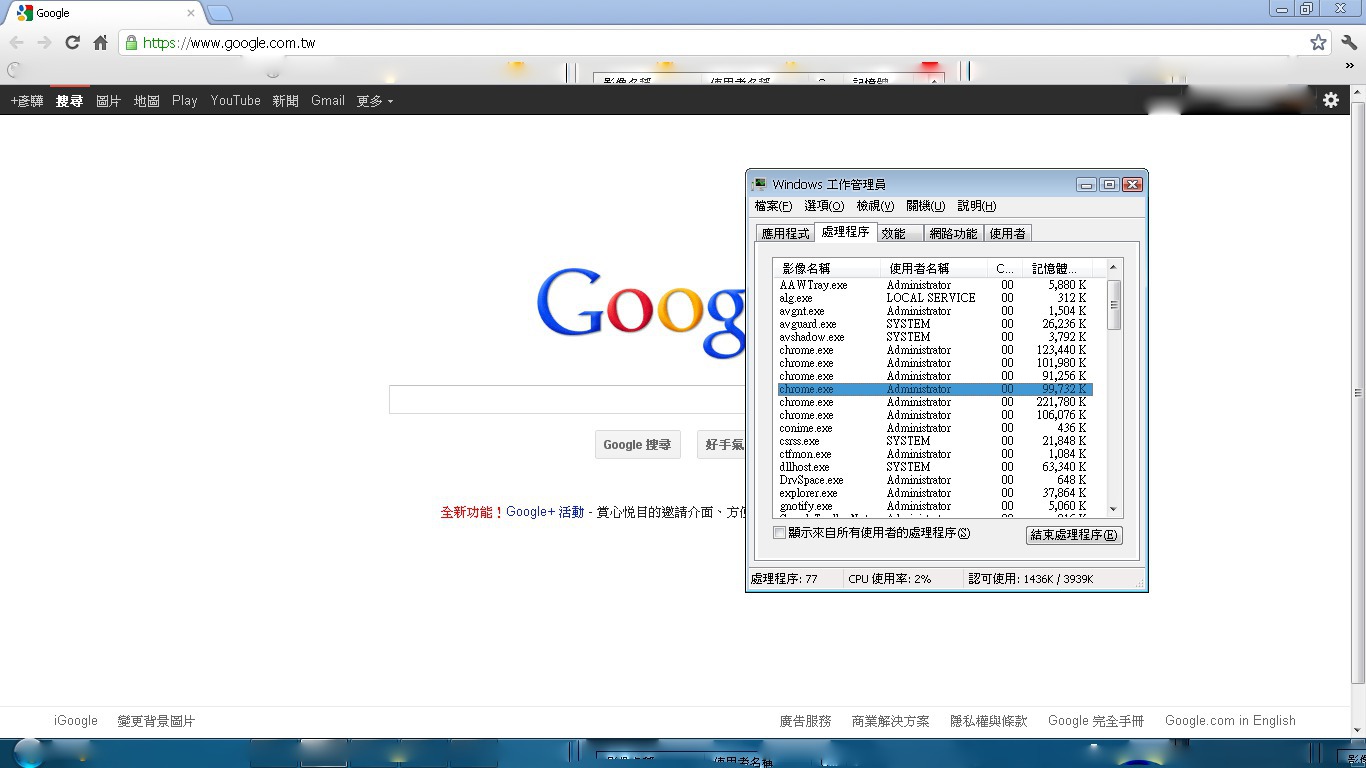The height and width of the screenshot is (768, 1366).
Task: Open the Google+ 活動 link
Action: click(x=545, y=512)
